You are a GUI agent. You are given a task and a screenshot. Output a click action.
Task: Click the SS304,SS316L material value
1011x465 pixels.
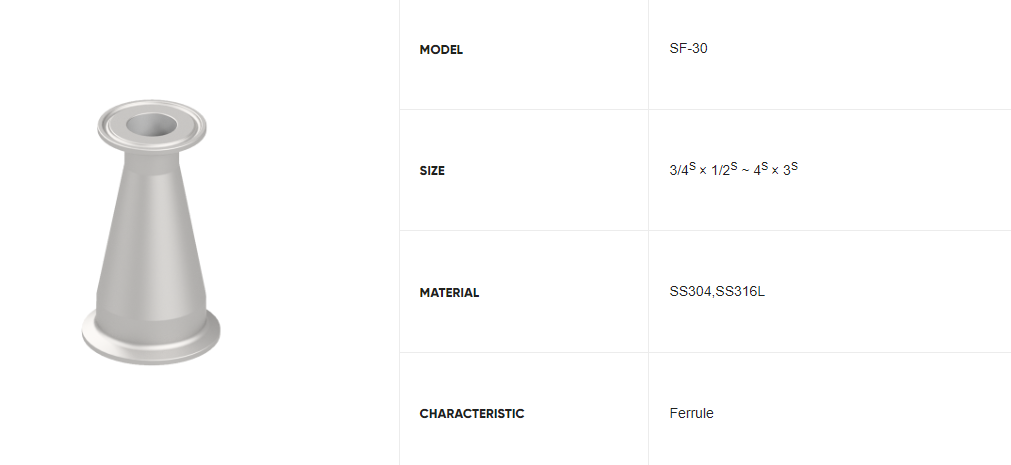(x=717, y=292)
